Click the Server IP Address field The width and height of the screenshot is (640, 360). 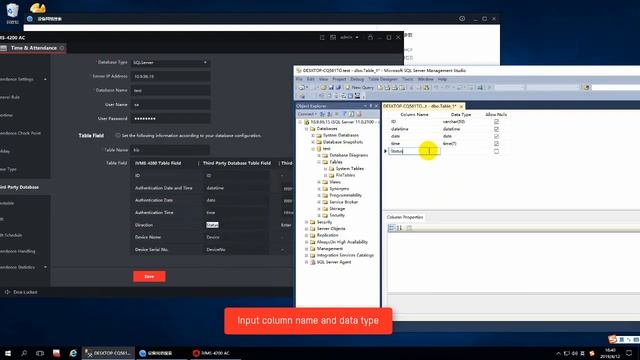171,76
